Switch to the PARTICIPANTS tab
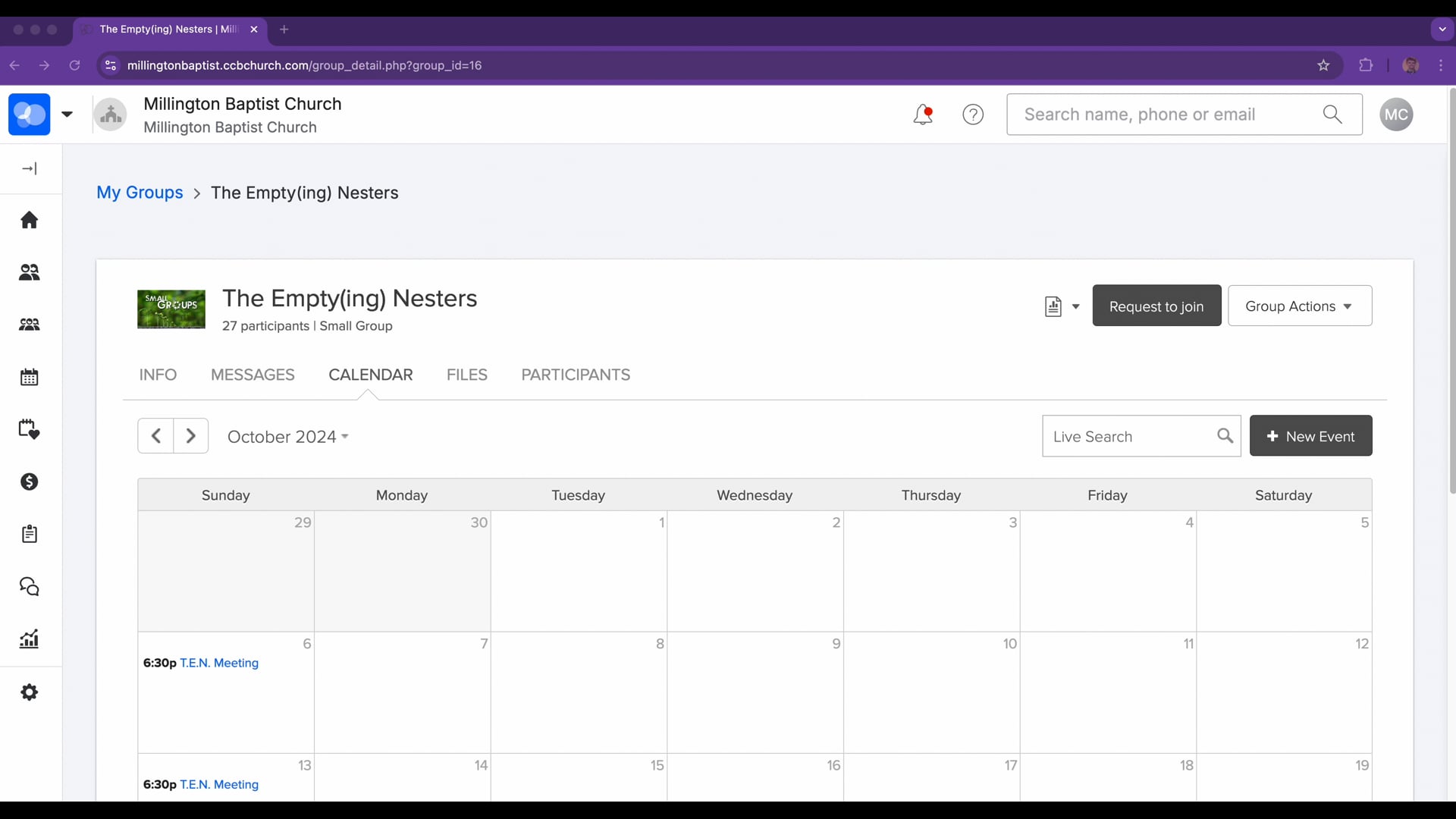 pyautogui.click(x=576, y=375)
